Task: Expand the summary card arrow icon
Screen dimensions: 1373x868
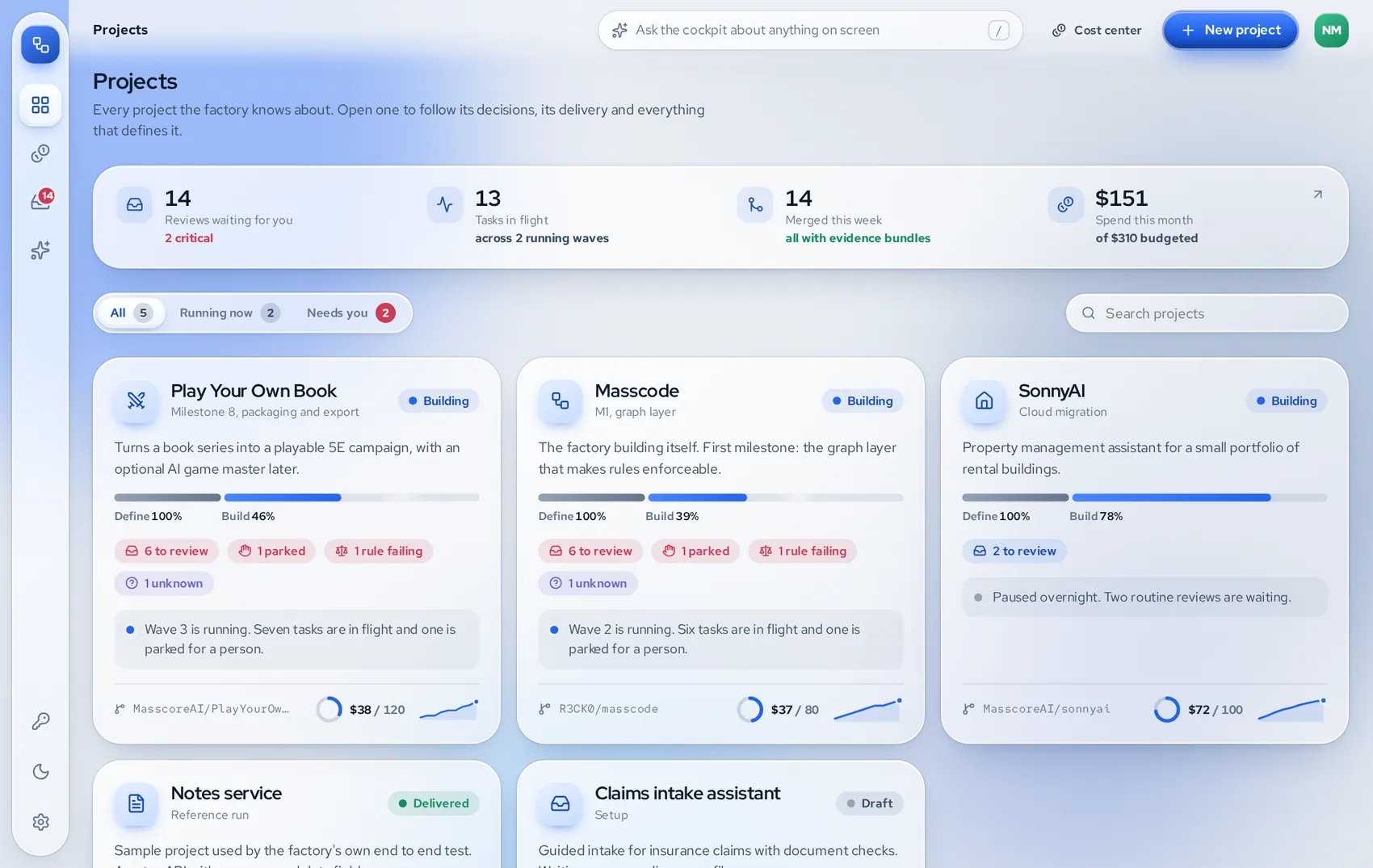Action: click(x=1317, y=195)
